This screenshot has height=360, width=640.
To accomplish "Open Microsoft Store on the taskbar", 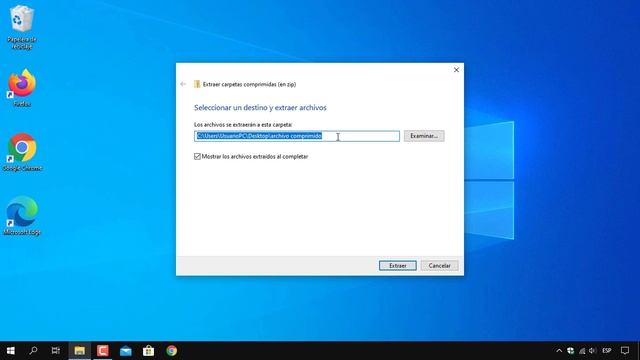I will point(149,351).
